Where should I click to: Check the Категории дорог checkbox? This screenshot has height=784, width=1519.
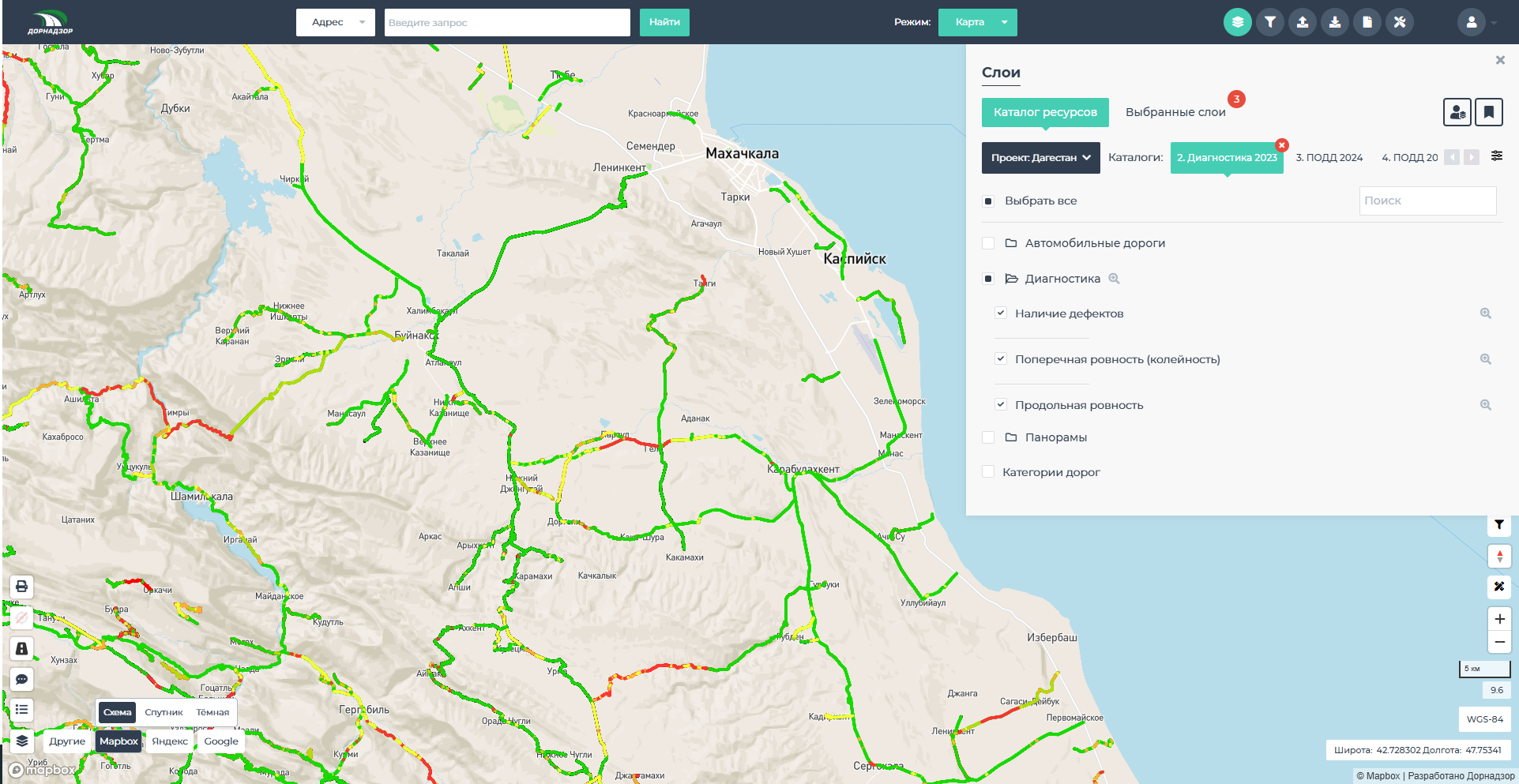(988, 472)
